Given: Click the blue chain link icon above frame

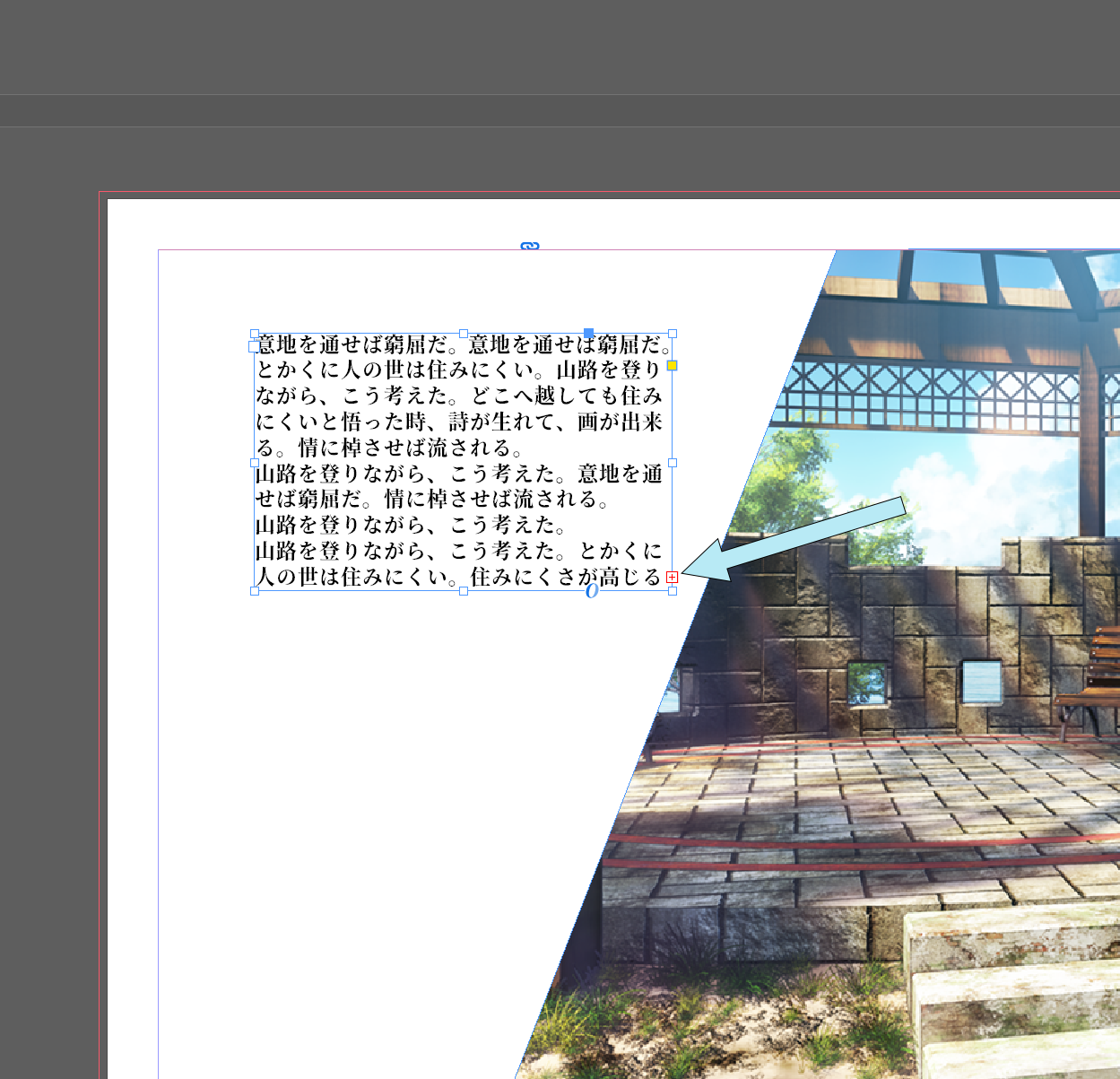Looking at the screenshot, I should [x=530, y=246].
